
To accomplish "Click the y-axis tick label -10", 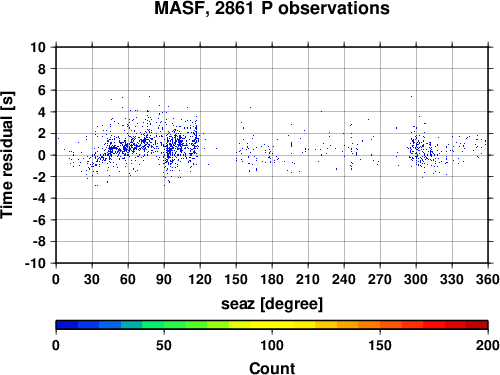I will [x=35, y=263].
